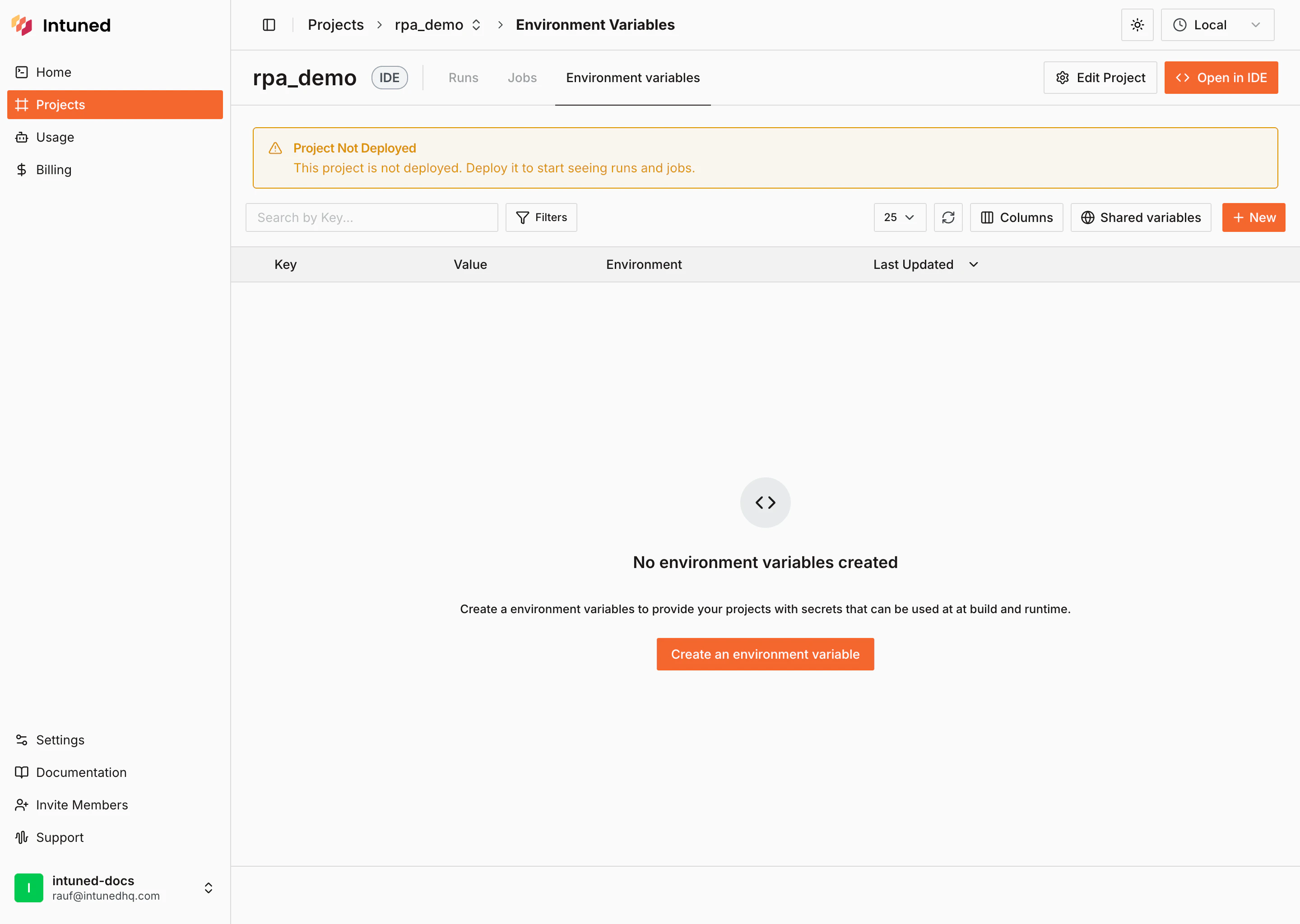The image size is (1300, 924).
Task: Click the refresh icon button
Action: [x=948, y=217]
